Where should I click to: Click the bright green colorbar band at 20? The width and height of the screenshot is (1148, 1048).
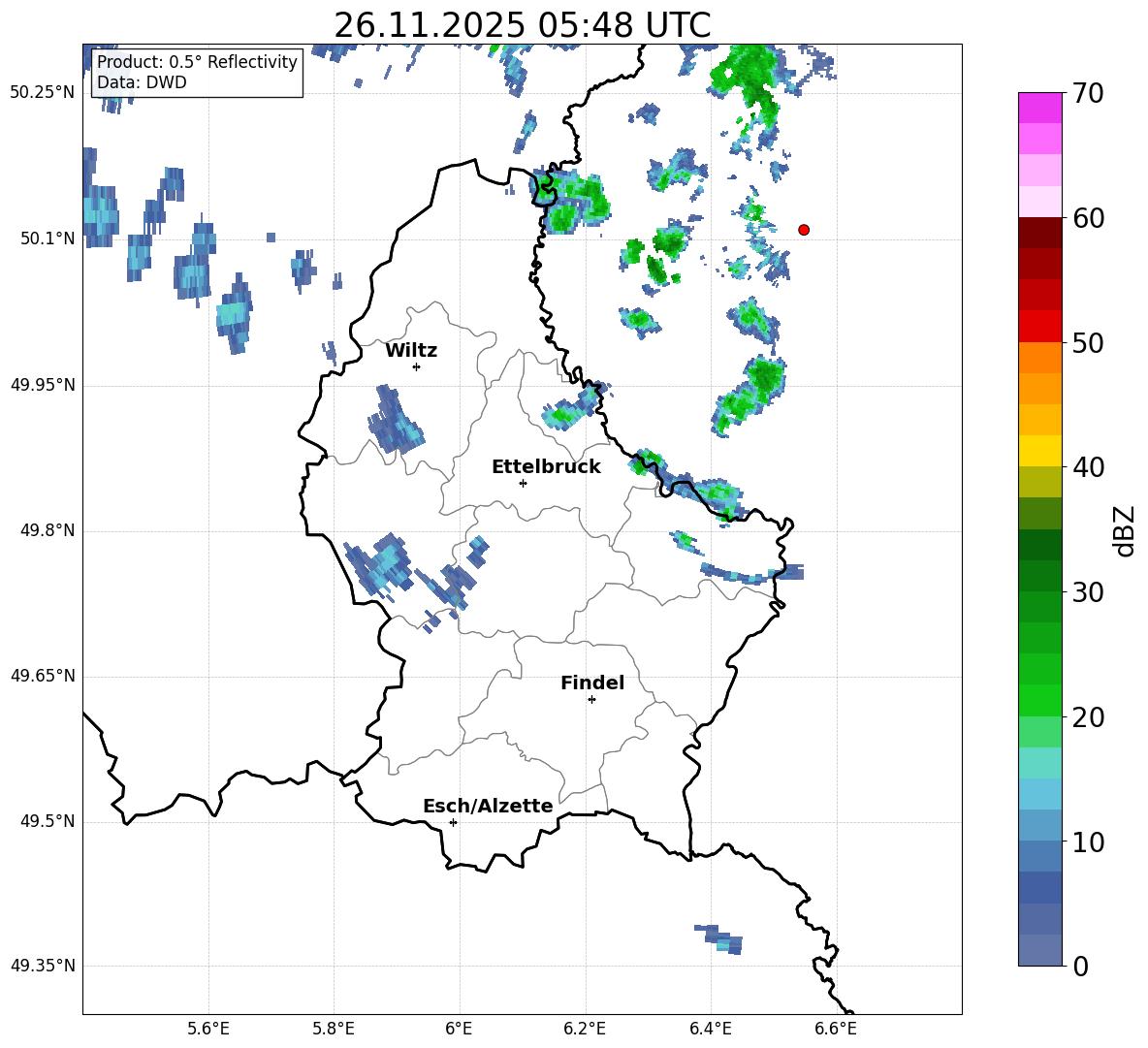tap(1039, 700)
